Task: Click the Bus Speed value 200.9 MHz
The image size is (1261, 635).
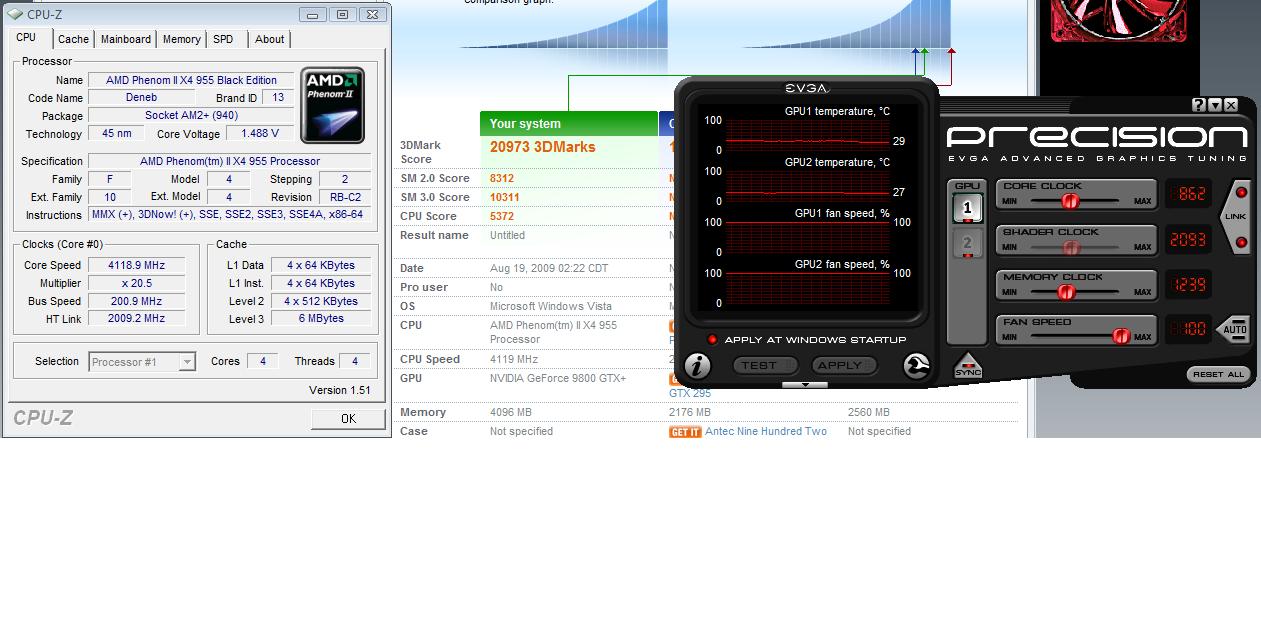Action: click(x=136, y=301)
